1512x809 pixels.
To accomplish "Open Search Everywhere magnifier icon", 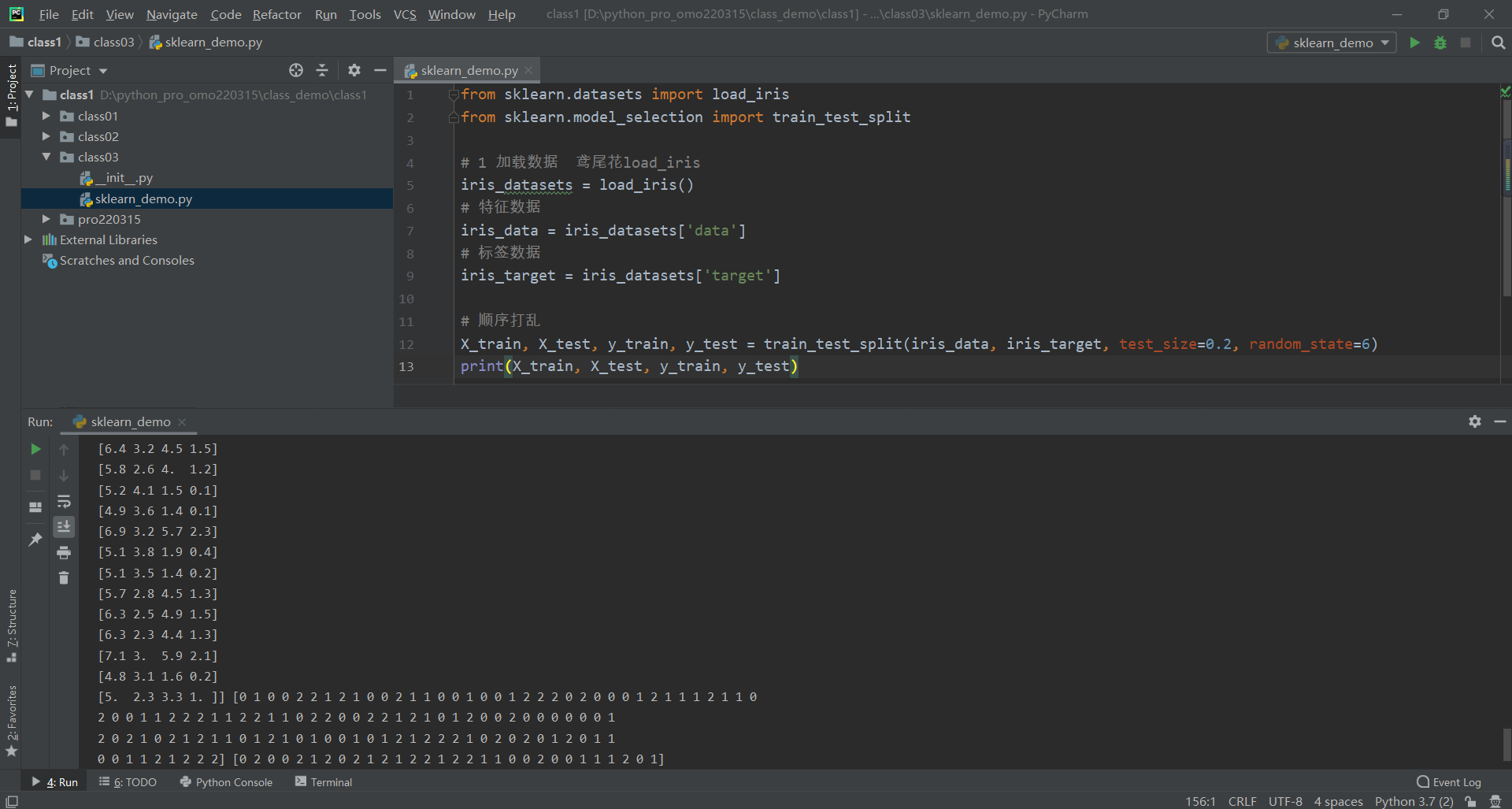I will [x=1498, y=43].
